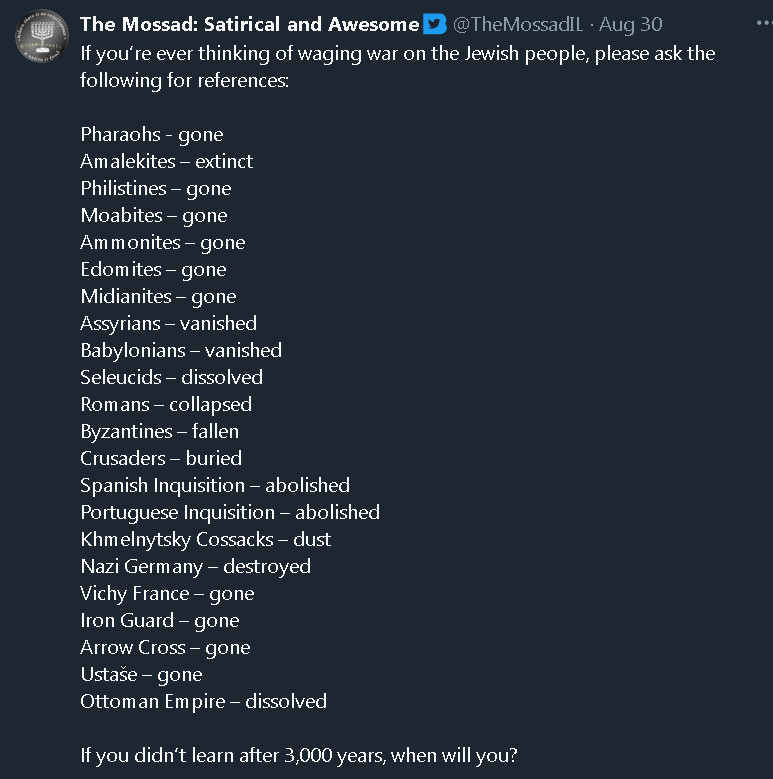Image resolution: width=773 pixels, height=779 pixels.
Task: Click the @TheMossadIL handle
Action: point(517,24)
